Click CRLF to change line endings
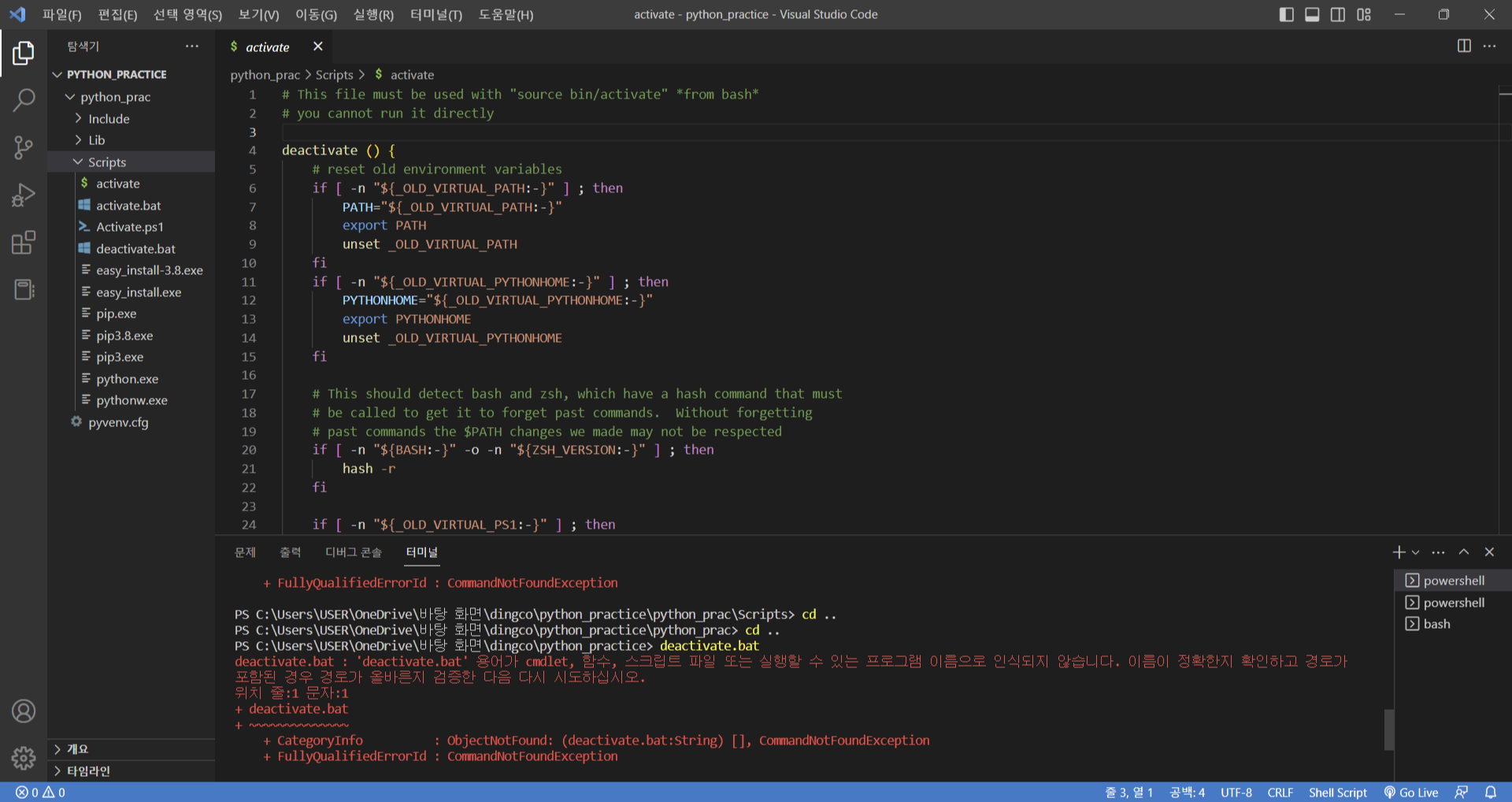The width and height of the screenshot is (1512, 802). pyautogui.click(x=1280, y=793)
